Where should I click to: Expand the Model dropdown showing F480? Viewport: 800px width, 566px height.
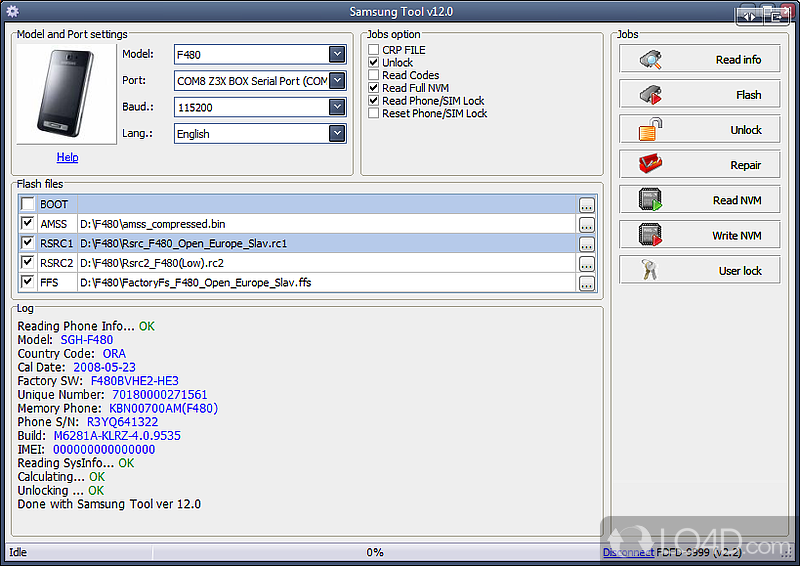(x=337, y=54)
